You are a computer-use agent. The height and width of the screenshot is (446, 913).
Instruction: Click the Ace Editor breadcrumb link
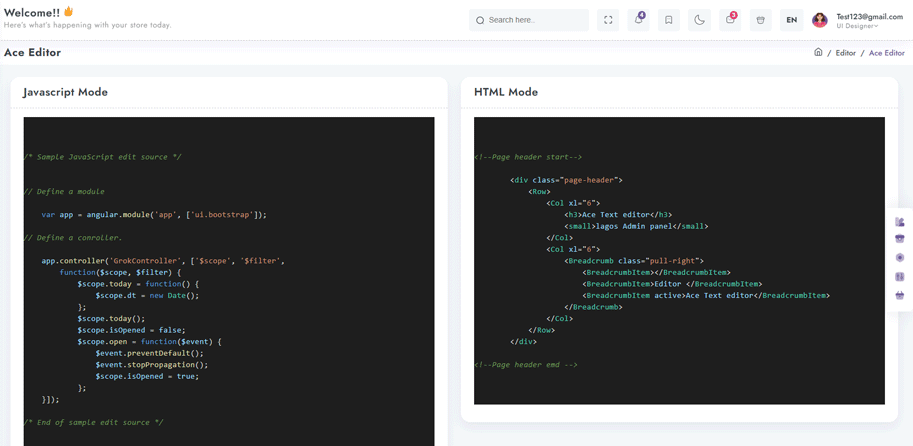coord(887,53)
